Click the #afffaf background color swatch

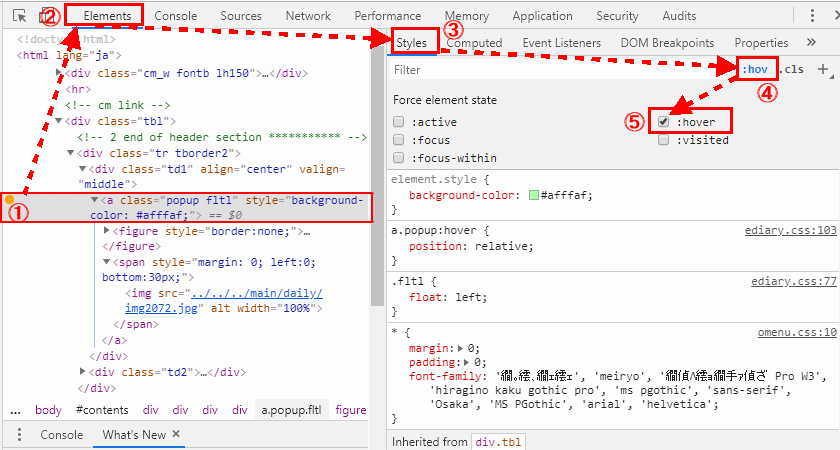[x=534, y=195]
